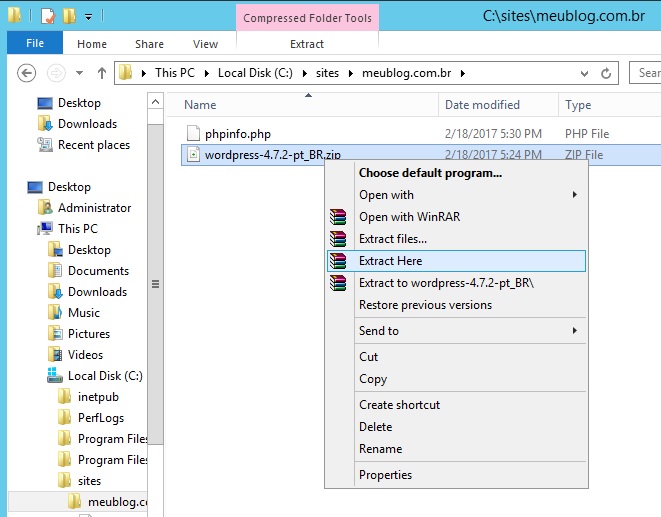Image resolution: width=661 pixels, height=517 pixels.
Task: Choose Copy from context menu
Action: (457, 379)
